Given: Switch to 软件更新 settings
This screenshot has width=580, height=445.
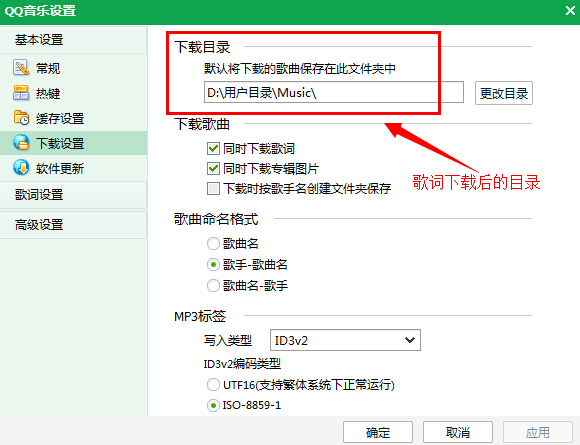Looking at the screenshot, I should (74, 168).
